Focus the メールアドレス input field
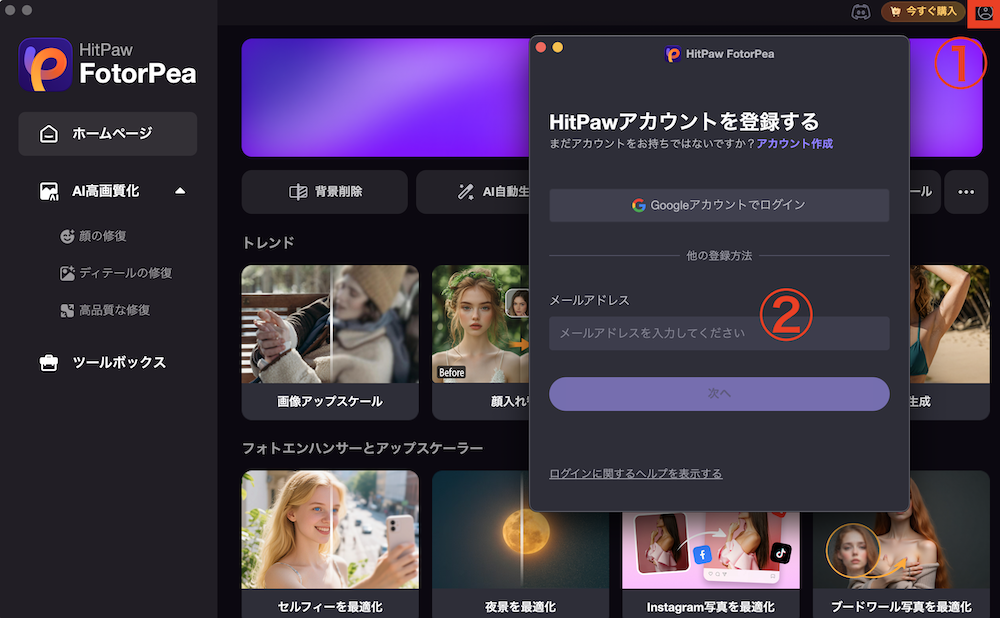This screenshot has width=1000, height=618. pos(719,333)
